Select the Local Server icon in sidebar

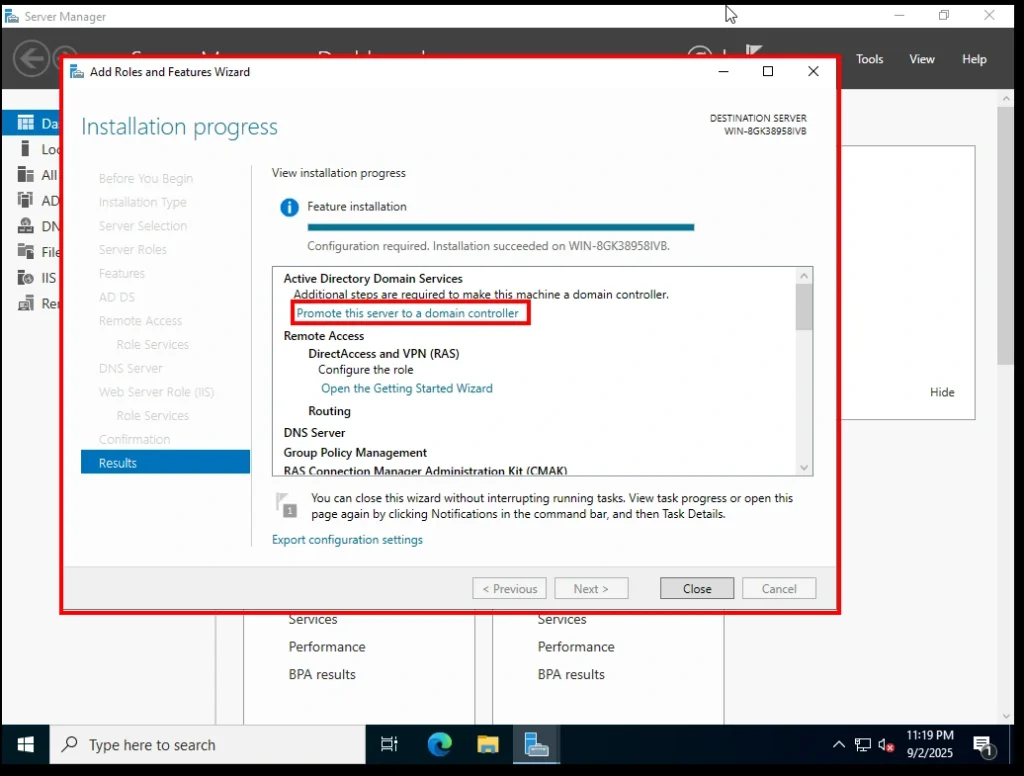25,149
